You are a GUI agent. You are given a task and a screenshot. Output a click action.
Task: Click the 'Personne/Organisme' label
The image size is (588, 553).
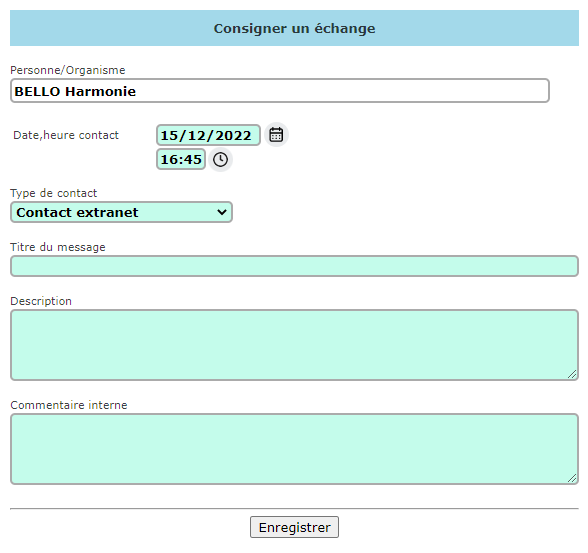[68, 70]
